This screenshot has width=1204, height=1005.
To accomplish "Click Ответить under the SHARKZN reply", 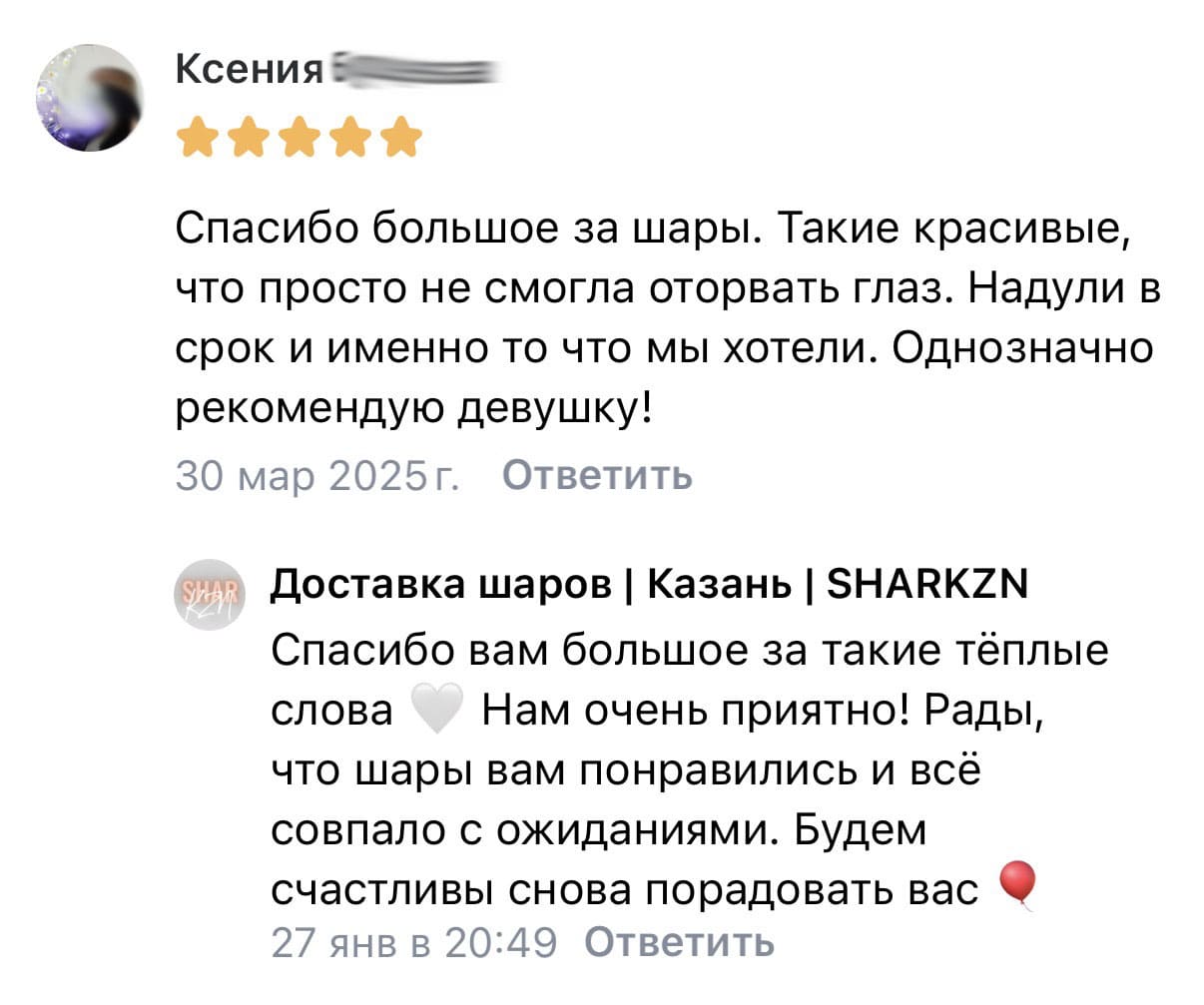I will pos(678,942).
